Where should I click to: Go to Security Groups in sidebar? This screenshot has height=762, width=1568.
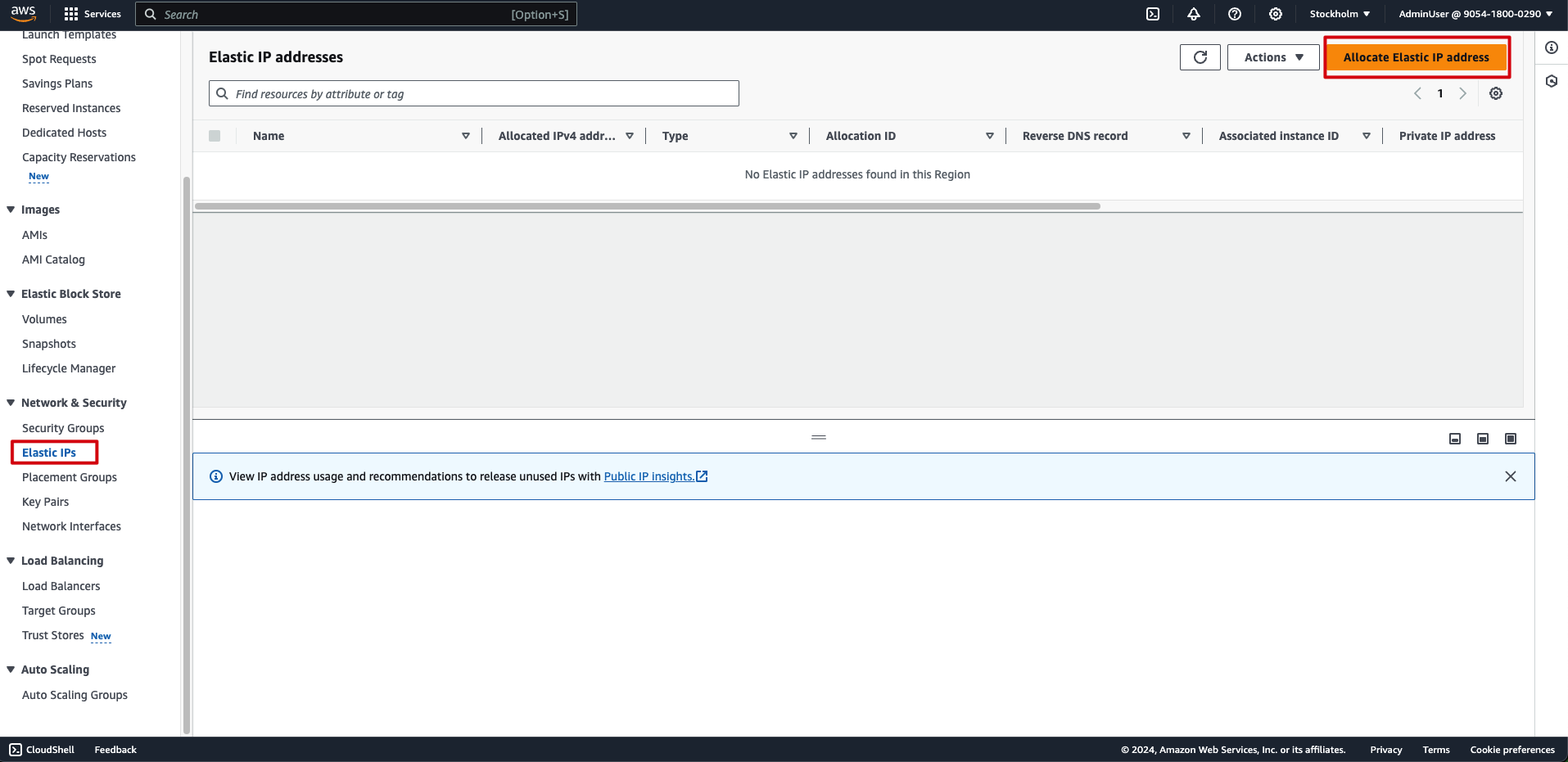pos(63,428)
